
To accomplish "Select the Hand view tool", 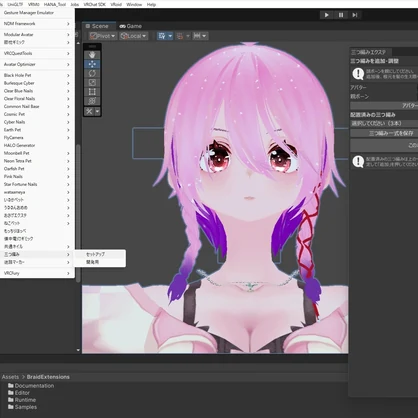I will point(92,55).
